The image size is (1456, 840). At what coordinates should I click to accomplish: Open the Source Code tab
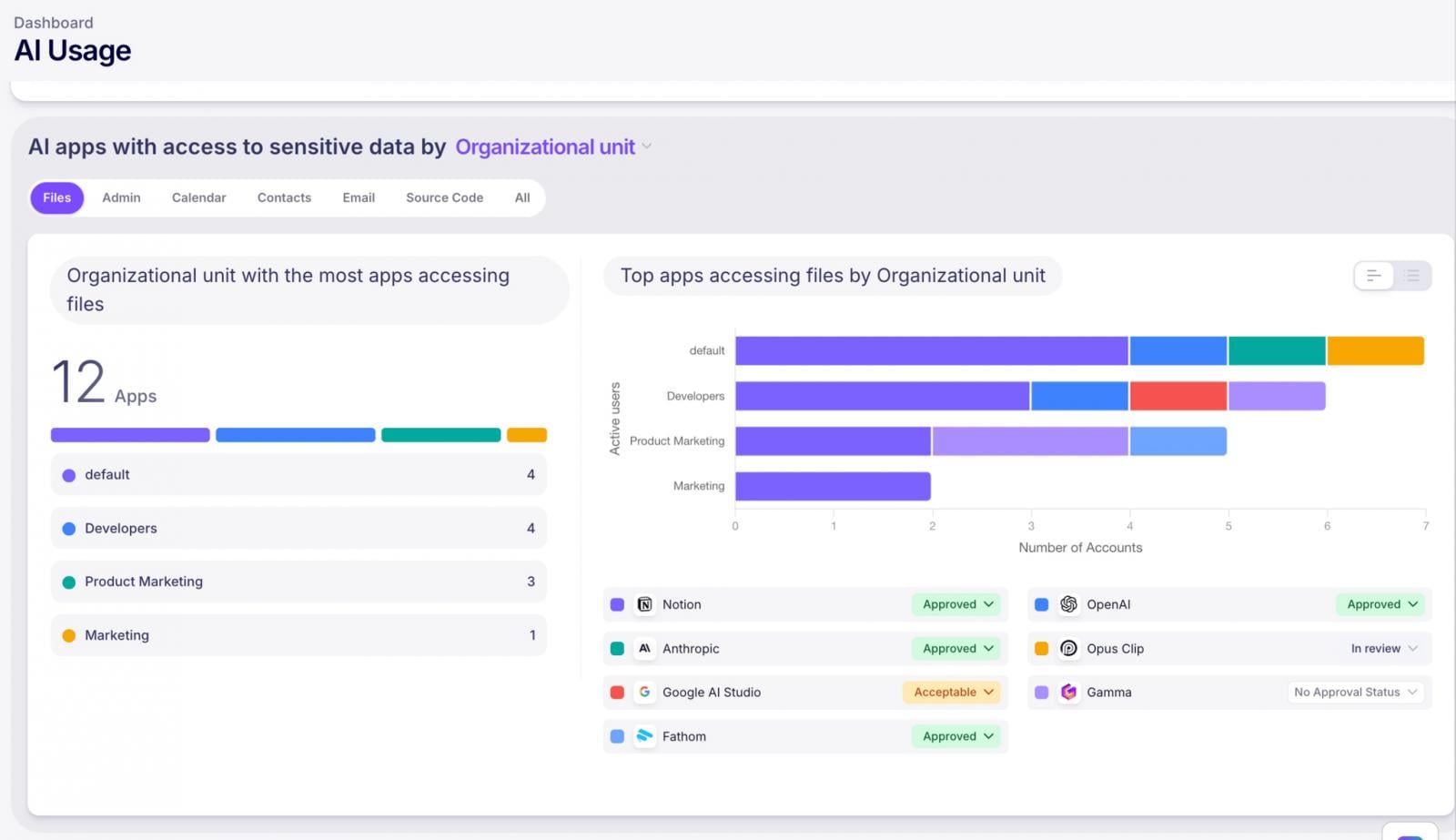pos(444,197)
